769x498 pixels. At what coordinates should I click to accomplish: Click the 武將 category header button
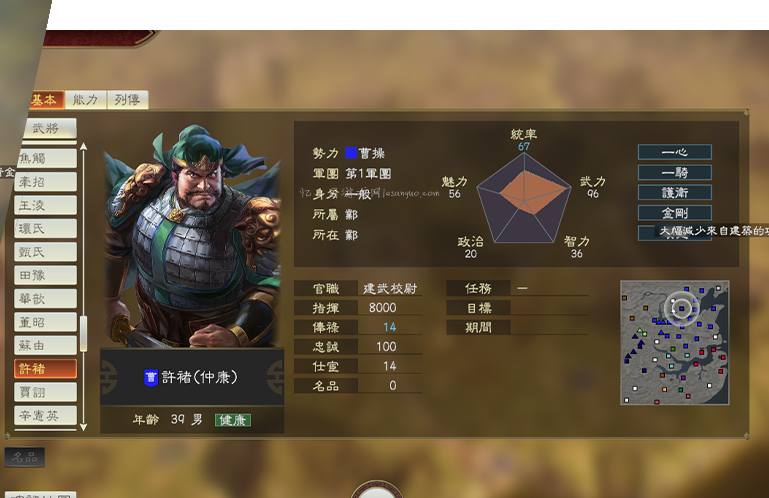(49, 129)
